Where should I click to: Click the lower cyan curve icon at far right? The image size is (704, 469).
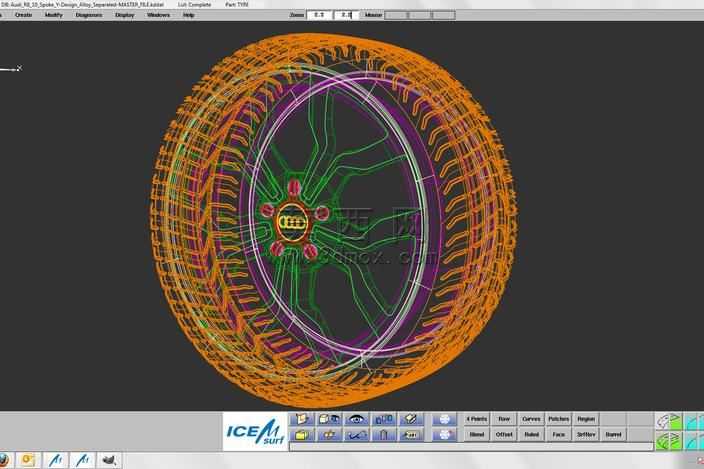(x=694, y=441)
